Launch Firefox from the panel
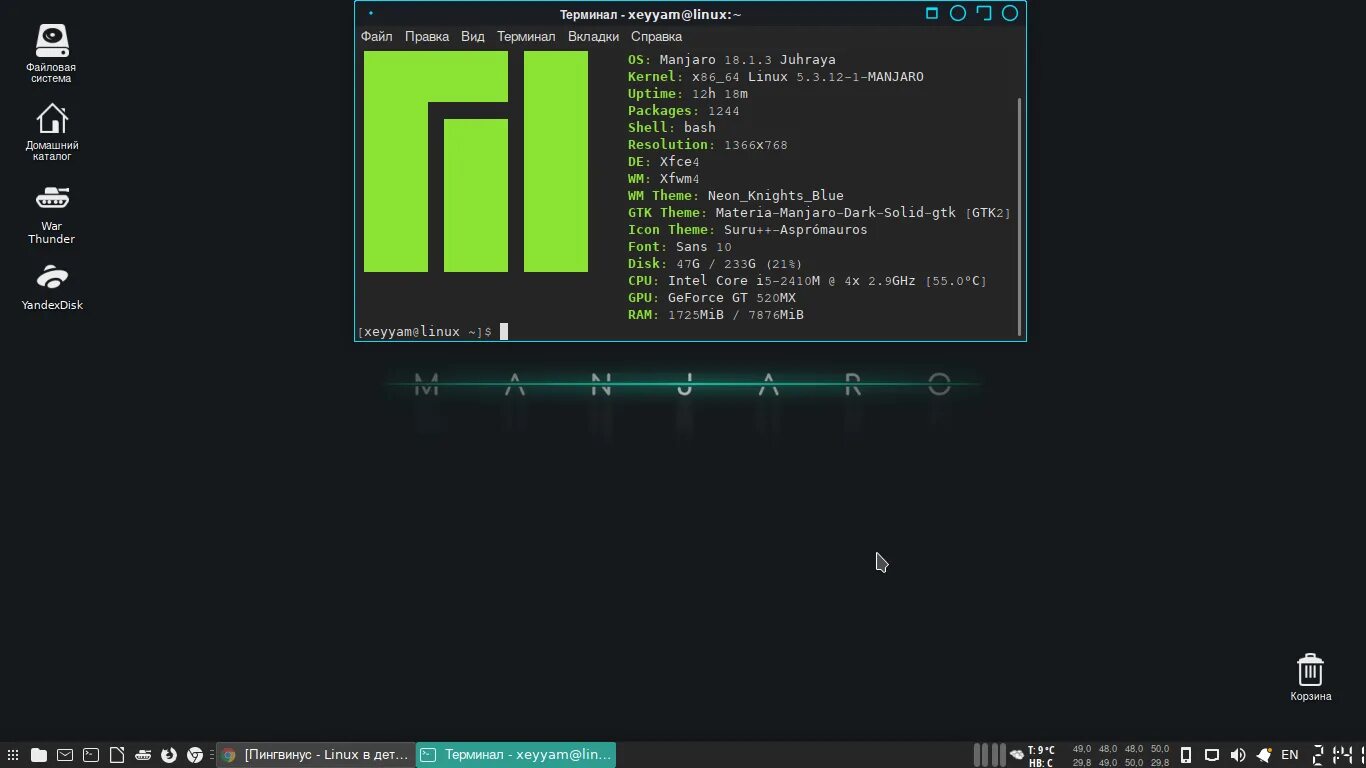The height and width of the screenshot is (768, 1366). (169, 755)
